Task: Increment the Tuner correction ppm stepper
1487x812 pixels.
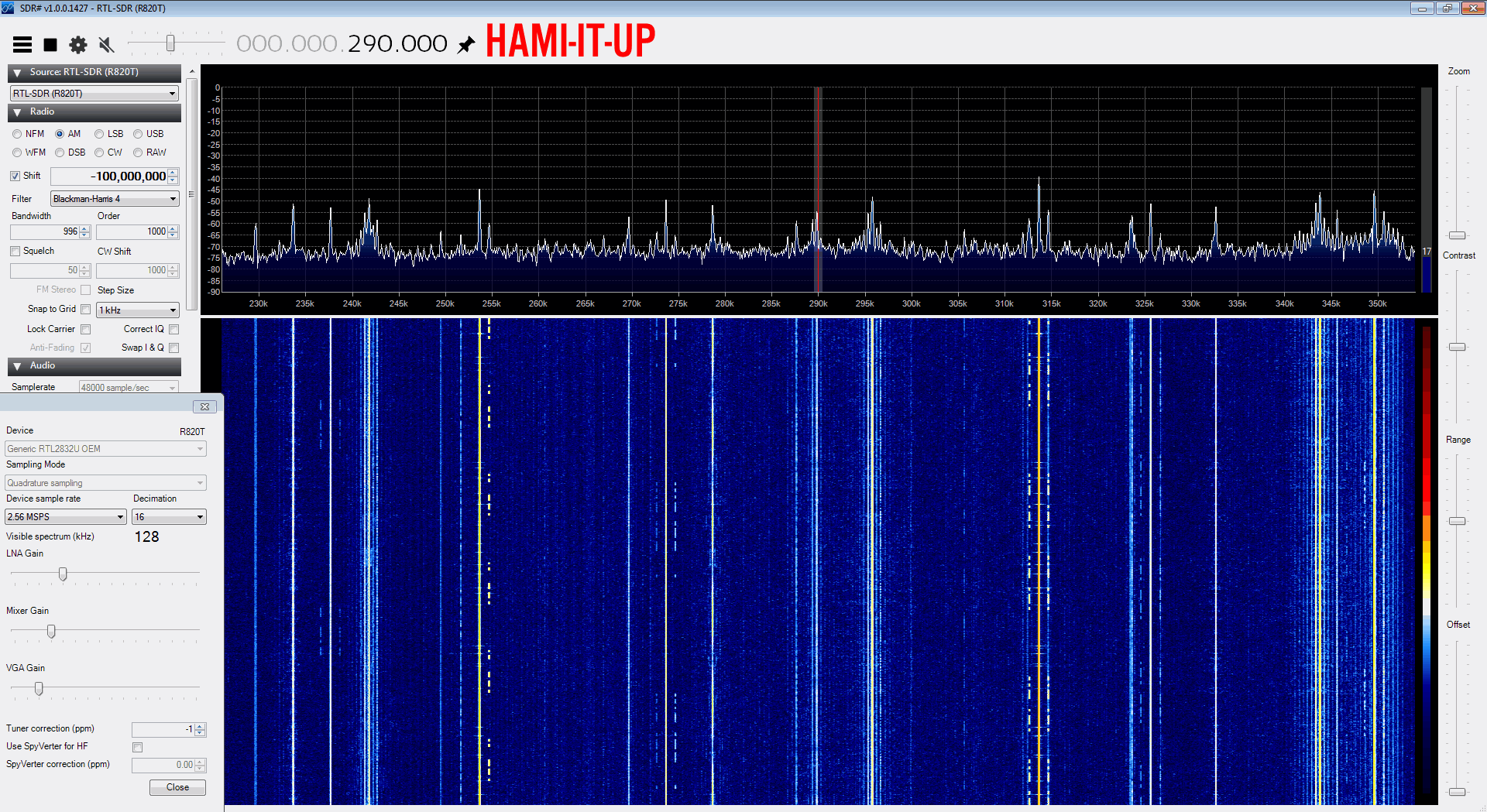Action: pos(201,726)
